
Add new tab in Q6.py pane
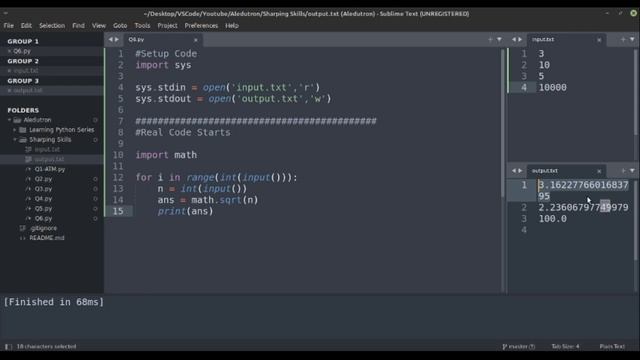(490, 40)
